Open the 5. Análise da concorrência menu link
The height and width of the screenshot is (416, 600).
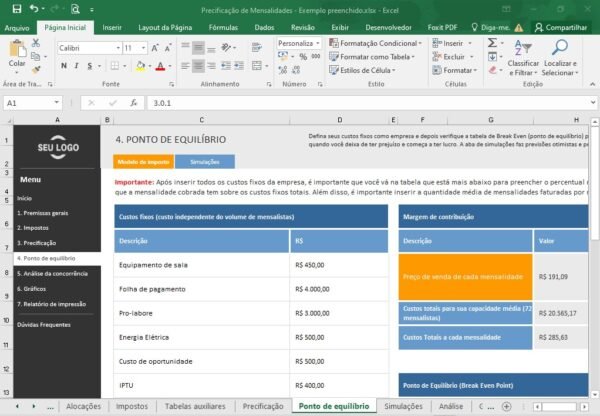tap(52, 274)
